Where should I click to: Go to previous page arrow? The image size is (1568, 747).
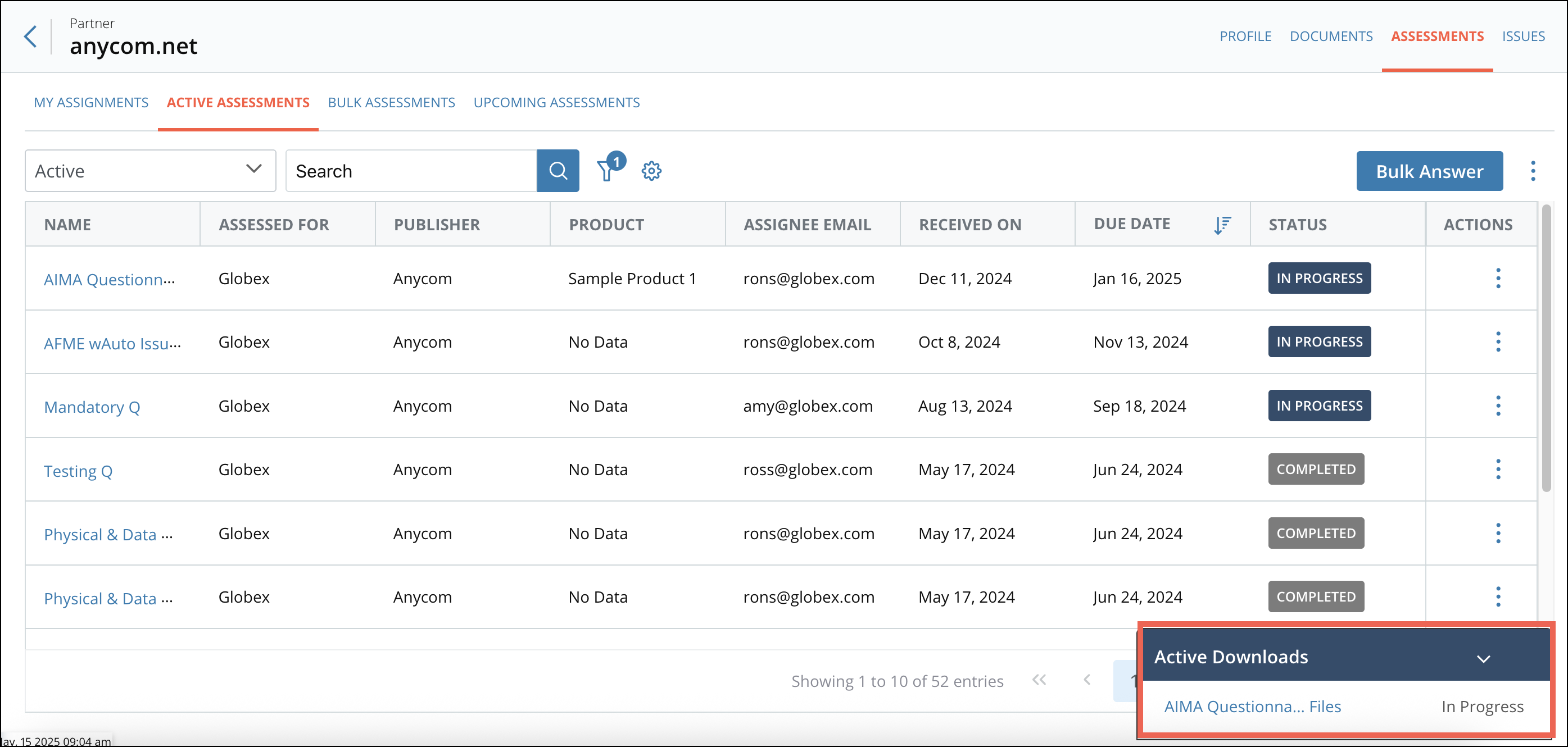coord(1086,680)
